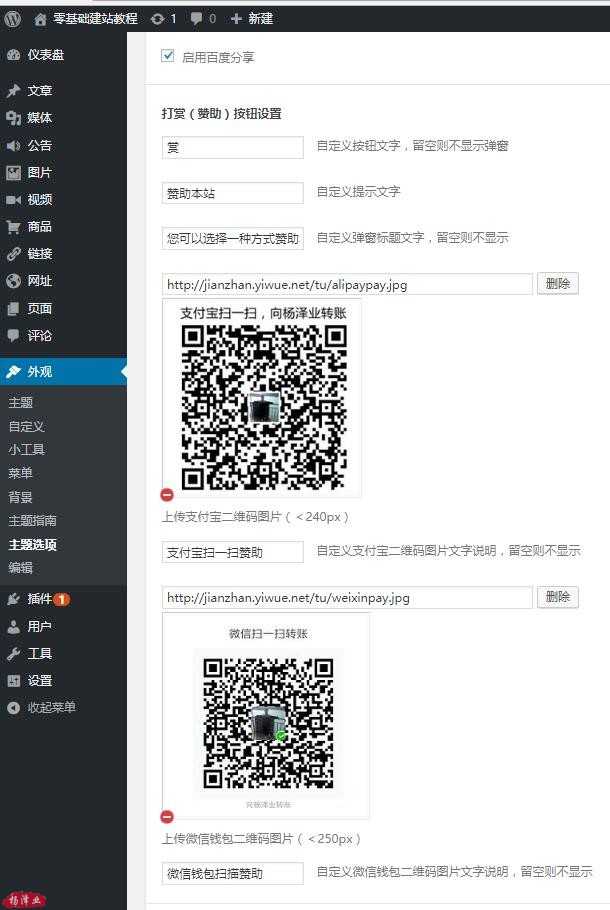610x910 pixels.
Task: Click 自定义按钮文字，留空则不显示弹窗 description
Action: (413, 146)
